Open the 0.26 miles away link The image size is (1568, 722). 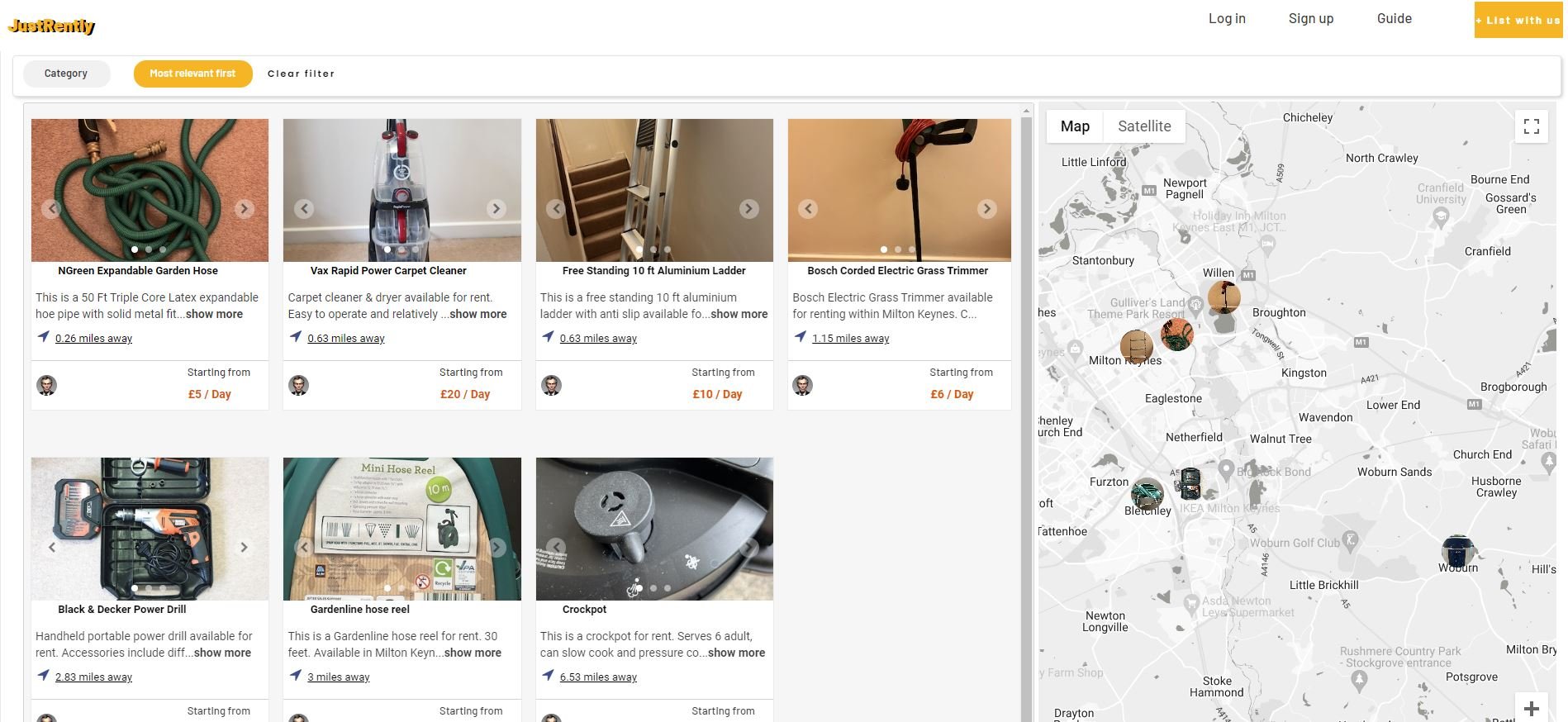93,338
